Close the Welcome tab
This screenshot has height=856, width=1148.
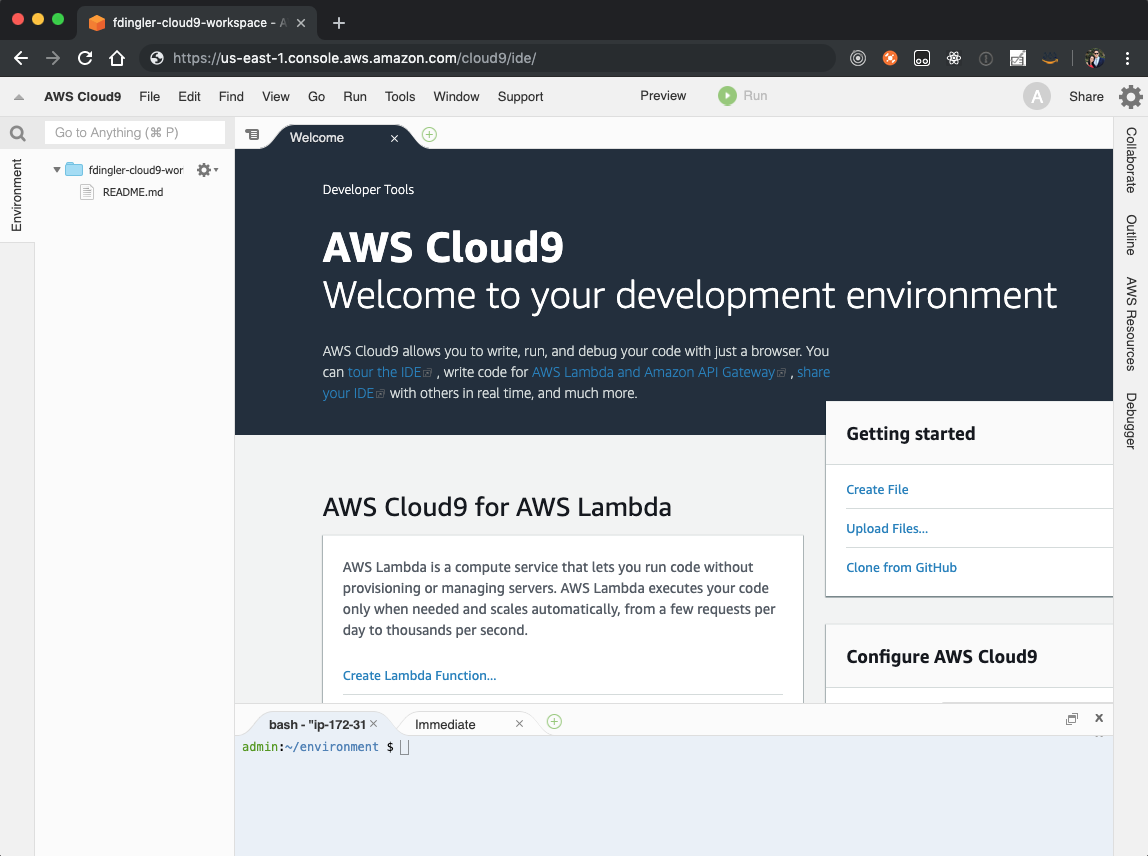394,138
